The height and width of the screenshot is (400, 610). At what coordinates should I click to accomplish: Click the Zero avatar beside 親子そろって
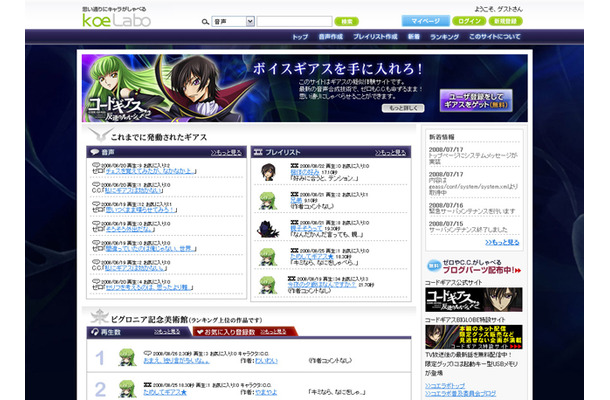pyautogui.click(x=268, y=229)
